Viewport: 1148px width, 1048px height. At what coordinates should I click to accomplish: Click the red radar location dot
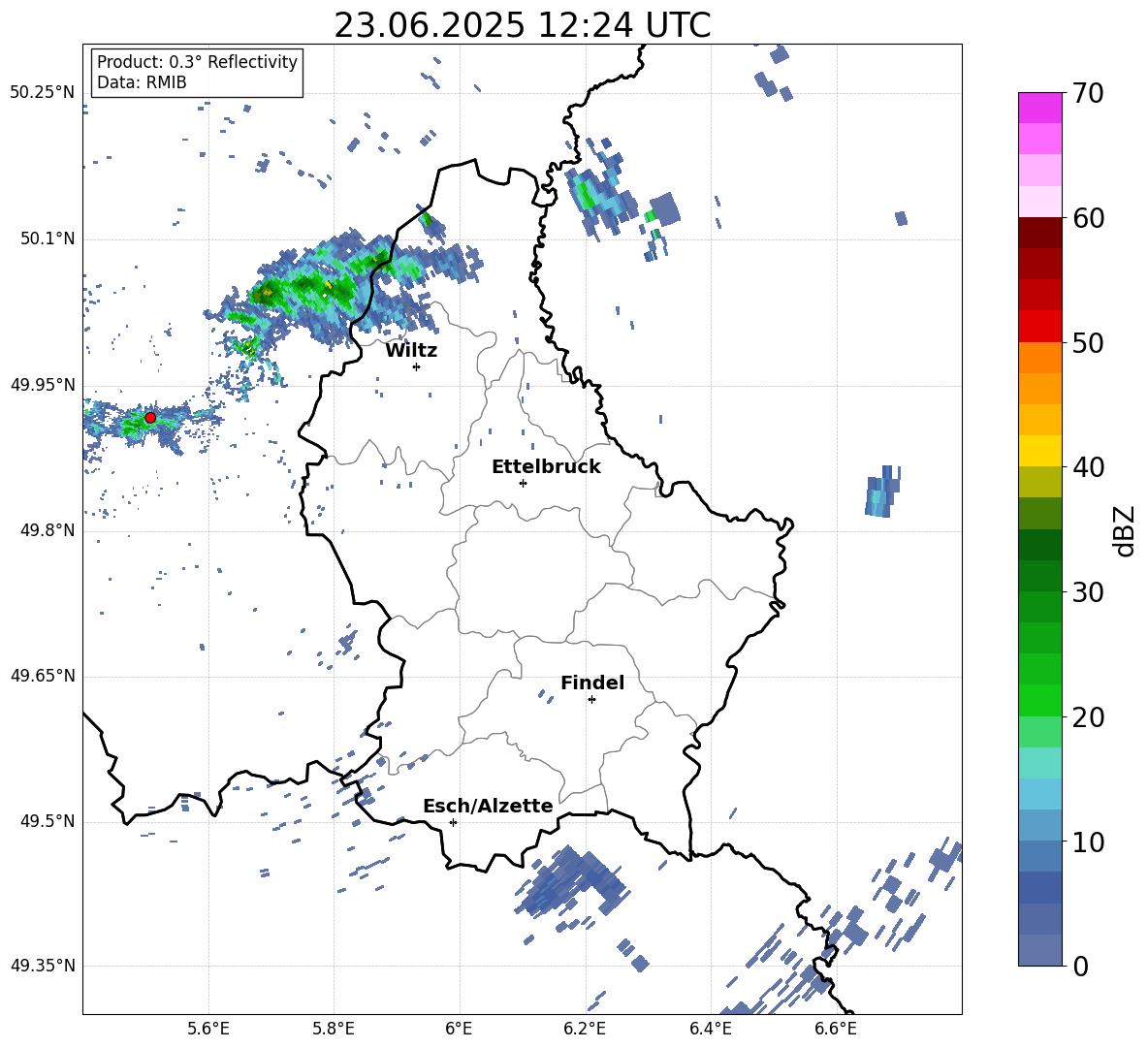coord(150,417)
